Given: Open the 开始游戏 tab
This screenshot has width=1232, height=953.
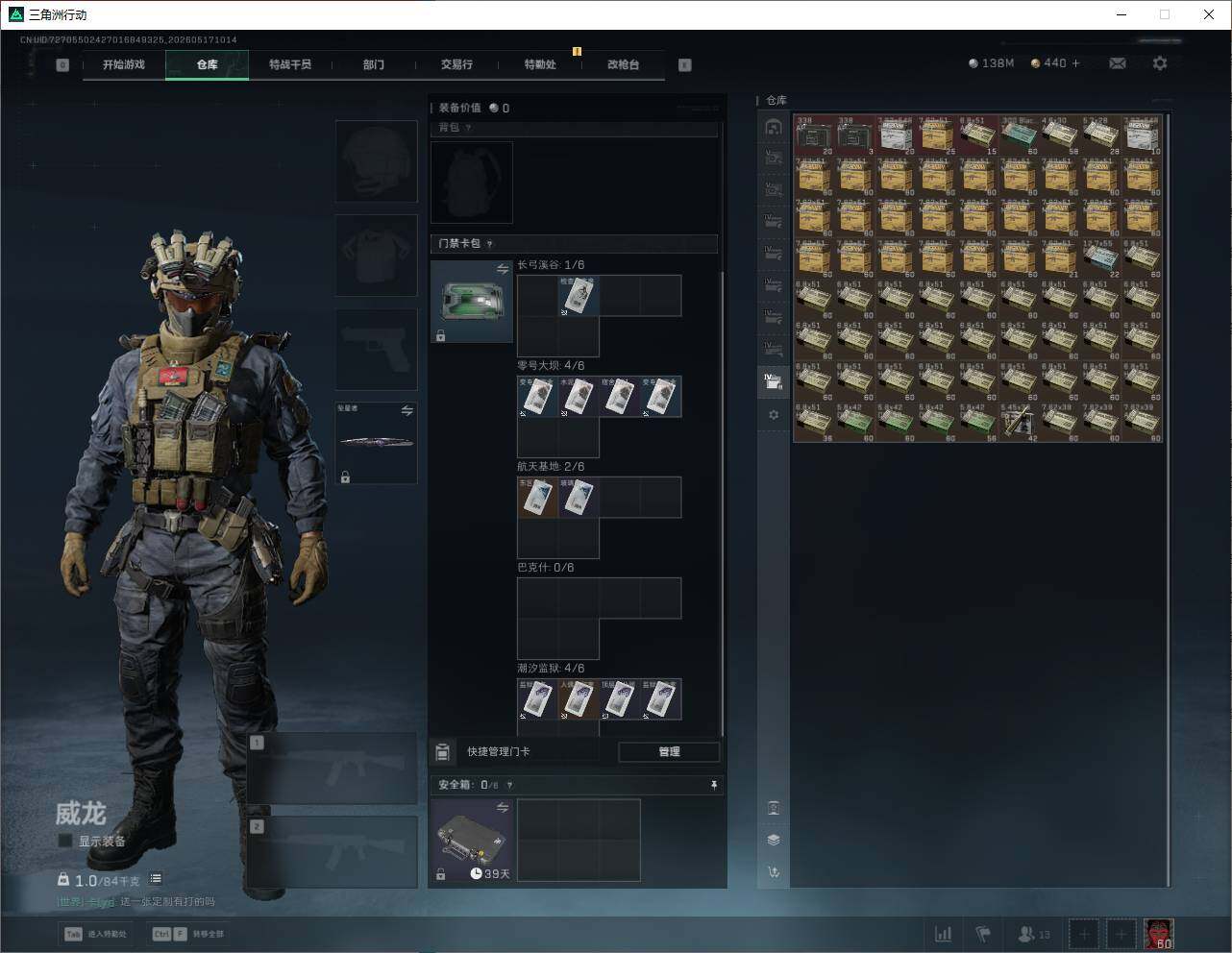Looking at the screenshot, I should coord(124,64).
